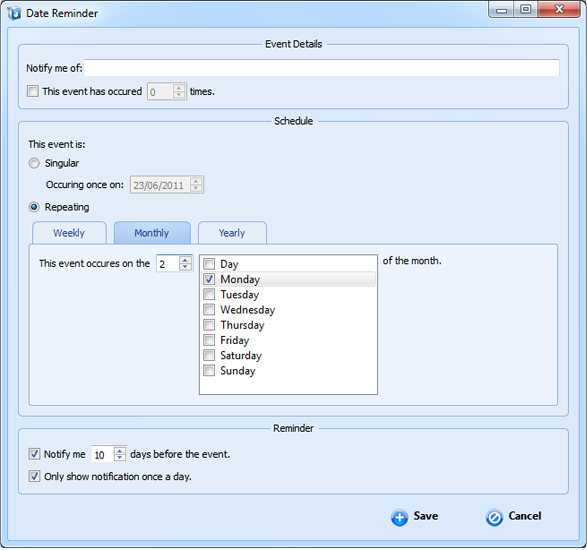Decrease the day-of-month number spinner down arrow
This screenshot has width=587, height=550.
pyautogui.click(x=185, y=267)
